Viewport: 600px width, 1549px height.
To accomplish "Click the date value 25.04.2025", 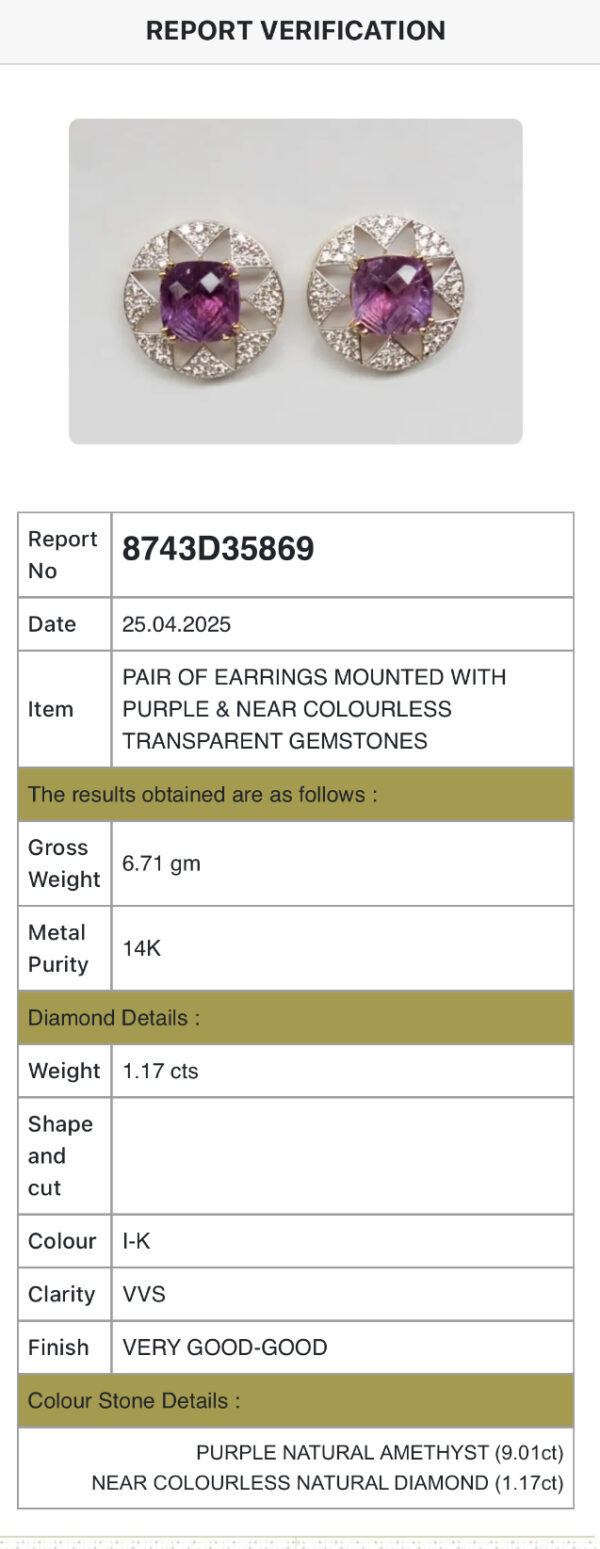I will [177, 624].
